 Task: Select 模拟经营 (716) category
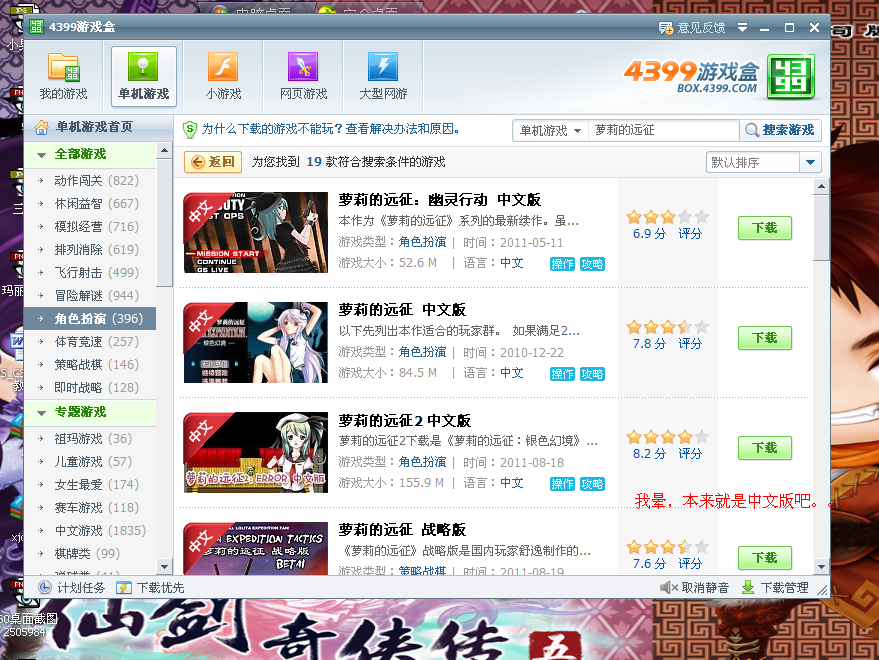click(90, 227)
